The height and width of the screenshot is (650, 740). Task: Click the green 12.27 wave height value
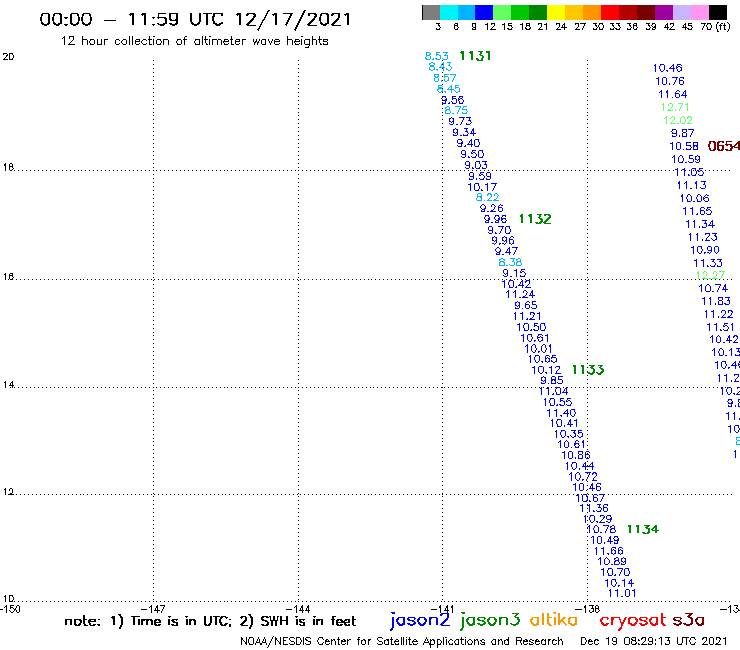point(710,275)
